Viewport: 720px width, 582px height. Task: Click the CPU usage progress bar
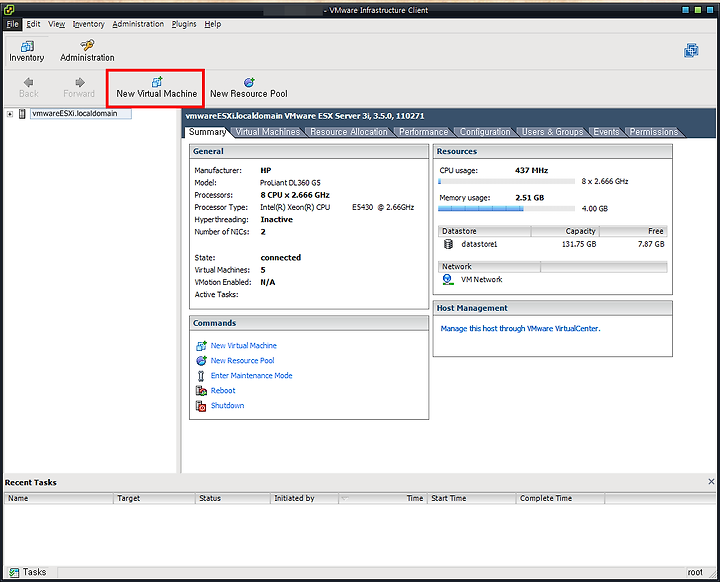tap(506, 181)
